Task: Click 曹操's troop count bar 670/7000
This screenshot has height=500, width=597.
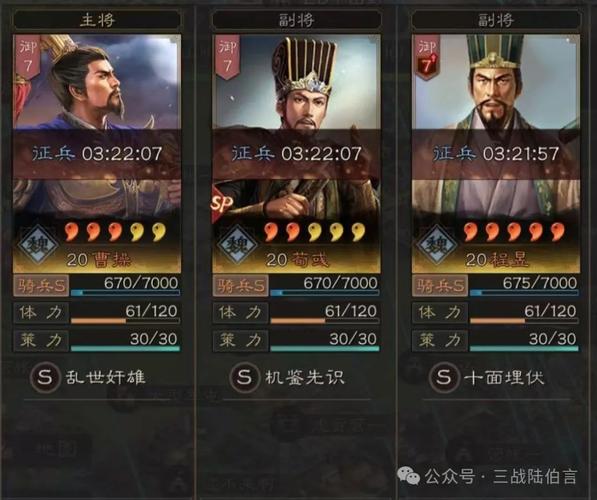Action: 125,286
